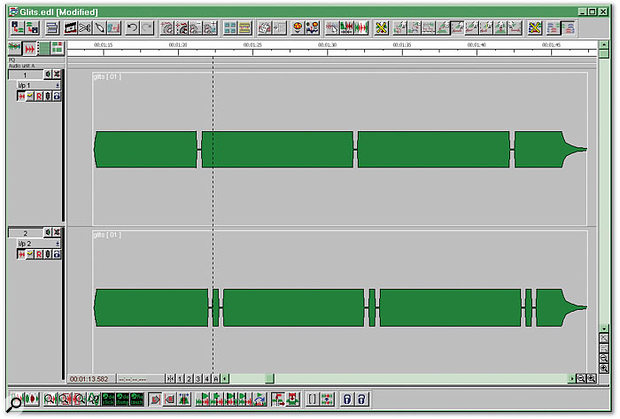Click the green-red grid icon above tracks
Screen dimensions: 620x419
[57, 49]
